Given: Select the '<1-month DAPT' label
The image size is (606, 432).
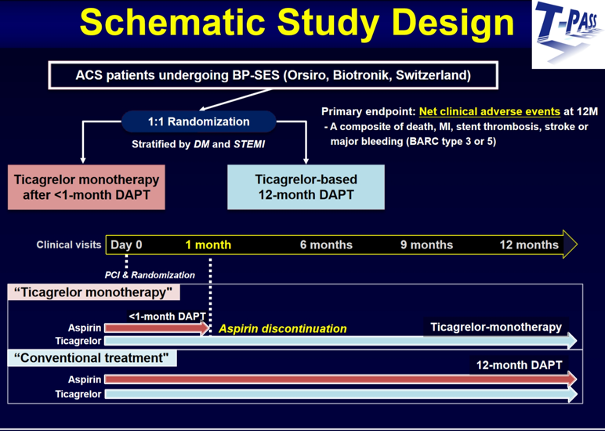Looking at the screenshot, I should point(167,316).
